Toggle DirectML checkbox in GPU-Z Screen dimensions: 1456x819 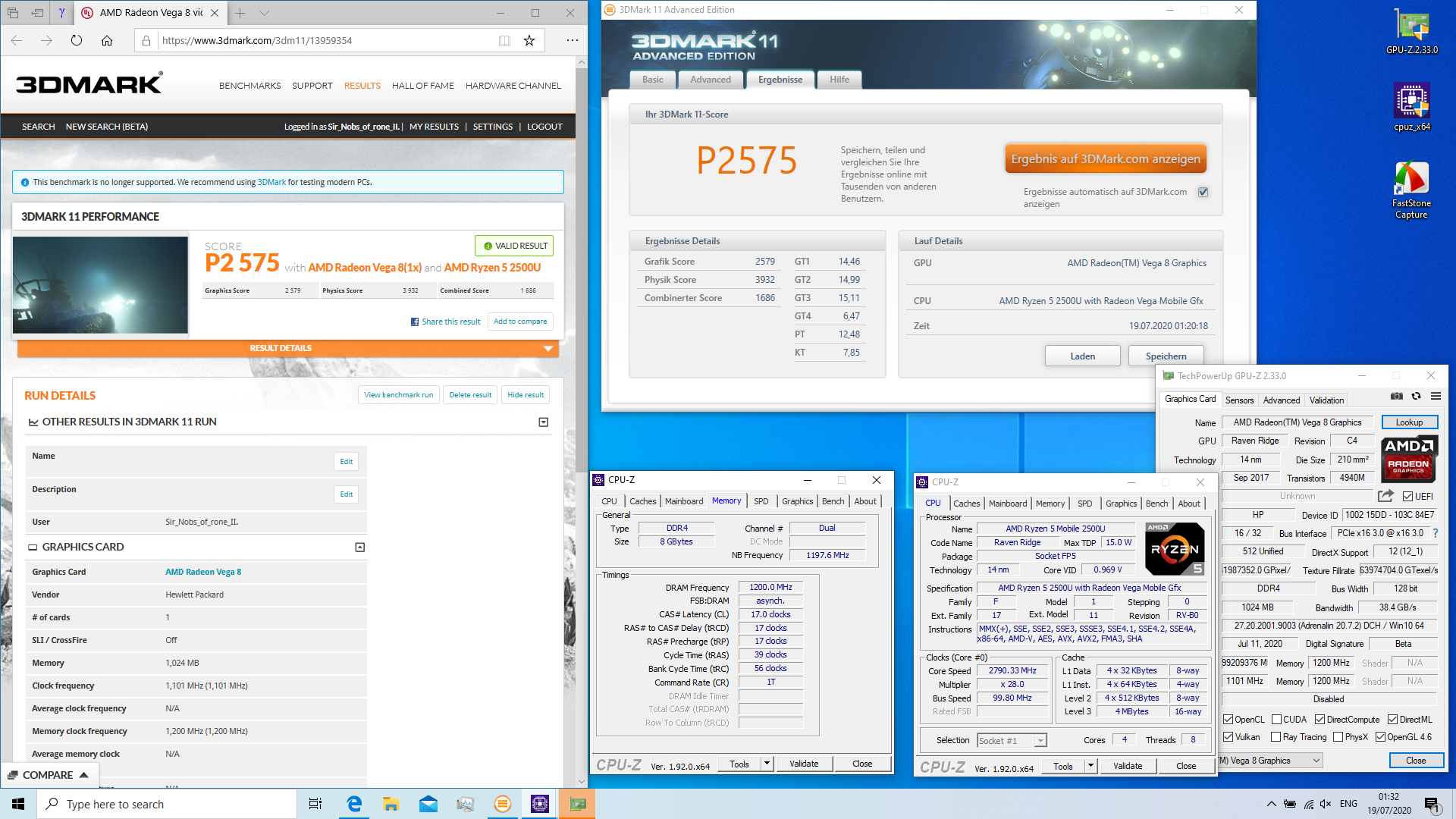[x=1392, y=720]
